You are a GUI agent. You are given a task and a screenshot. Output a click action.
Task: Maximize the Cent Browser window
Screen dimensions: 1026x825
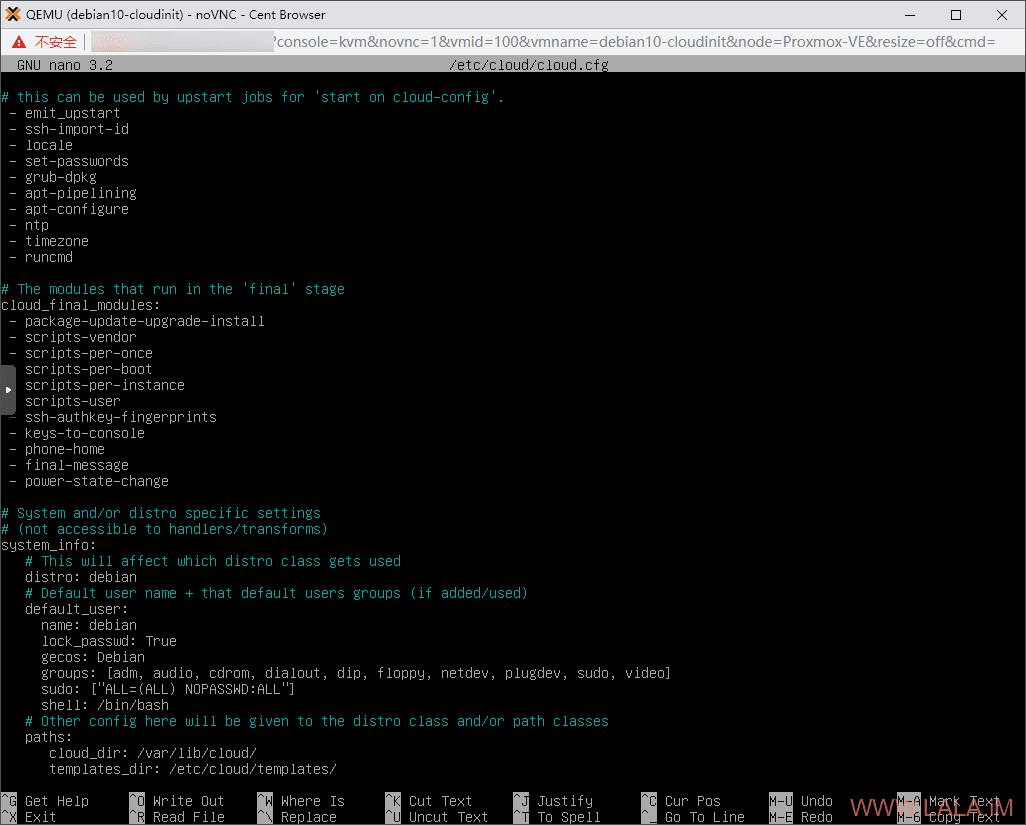[956, 14]
